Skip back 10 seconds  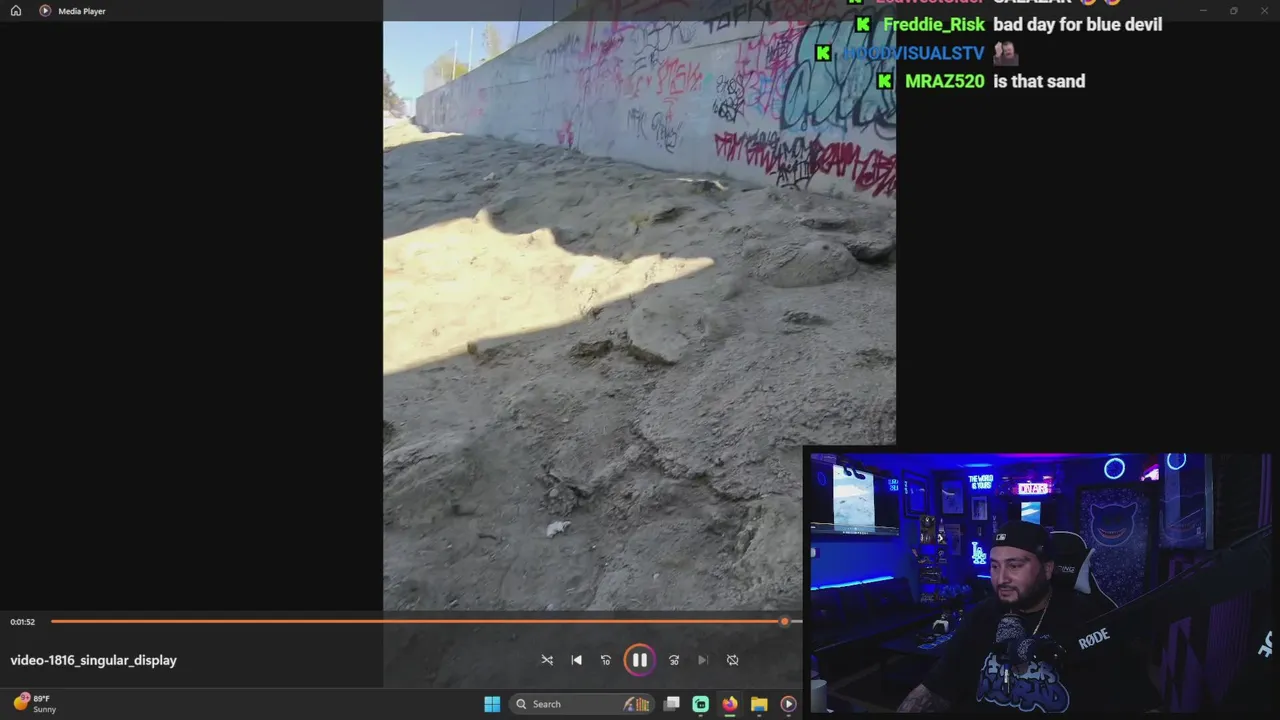pyautogui.click(x=605, y=660)
